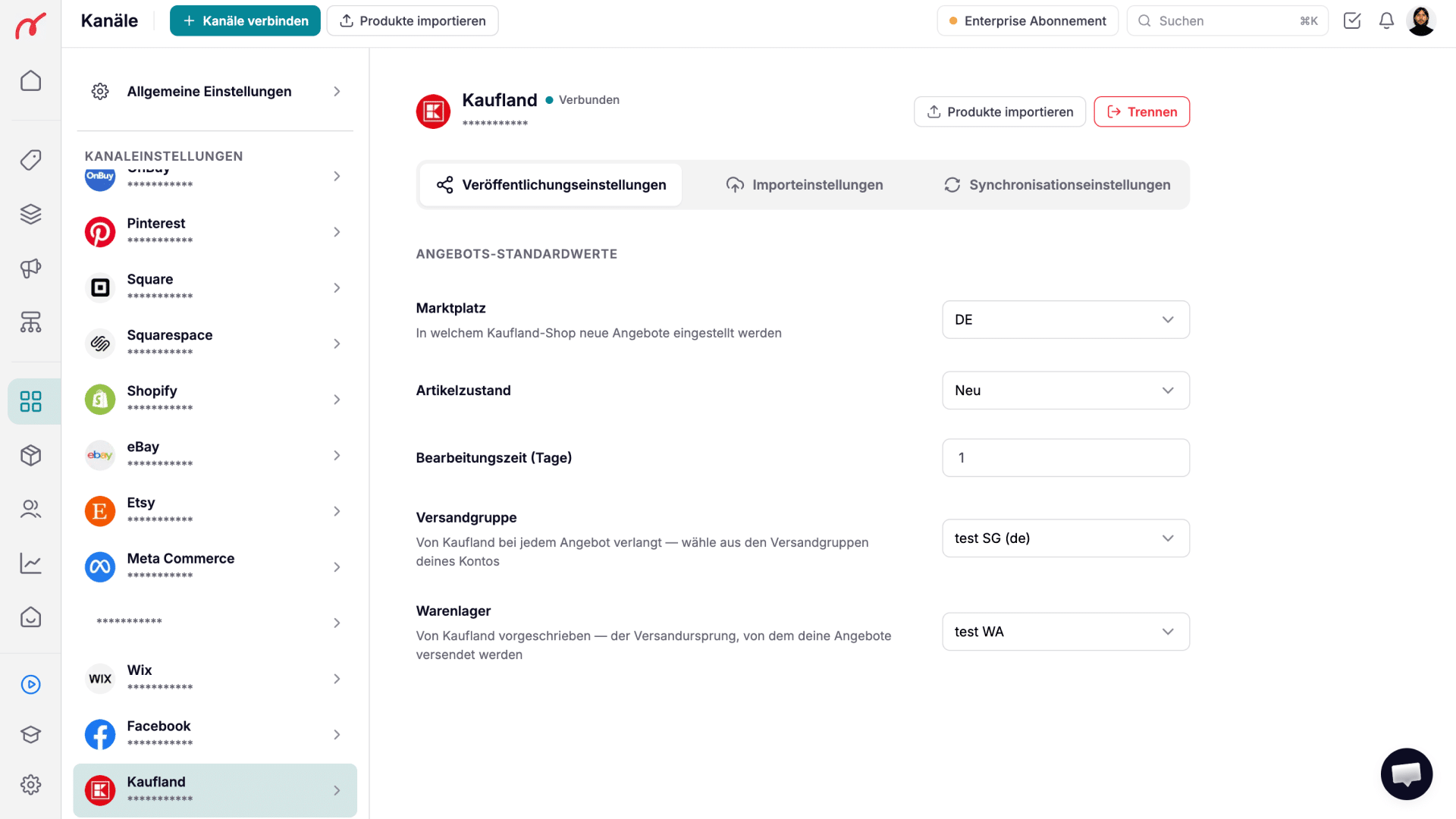The image size is (1456, 819).
Task: Open the megaphone marketing icon in sidebar
Action: (30, 268)
